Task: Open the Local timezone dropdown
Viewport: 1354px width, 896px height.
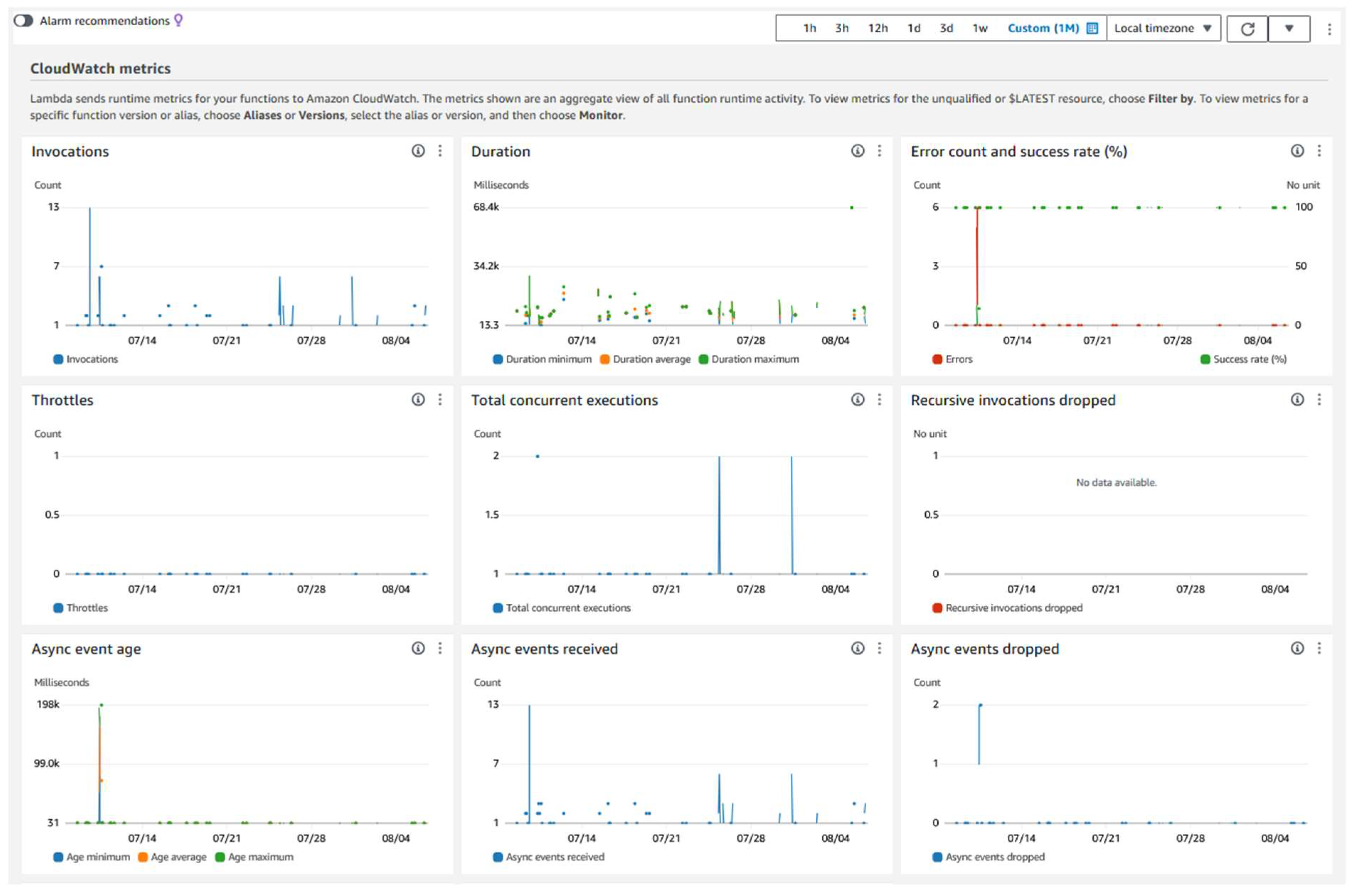Action: [x=1164, y=27]
